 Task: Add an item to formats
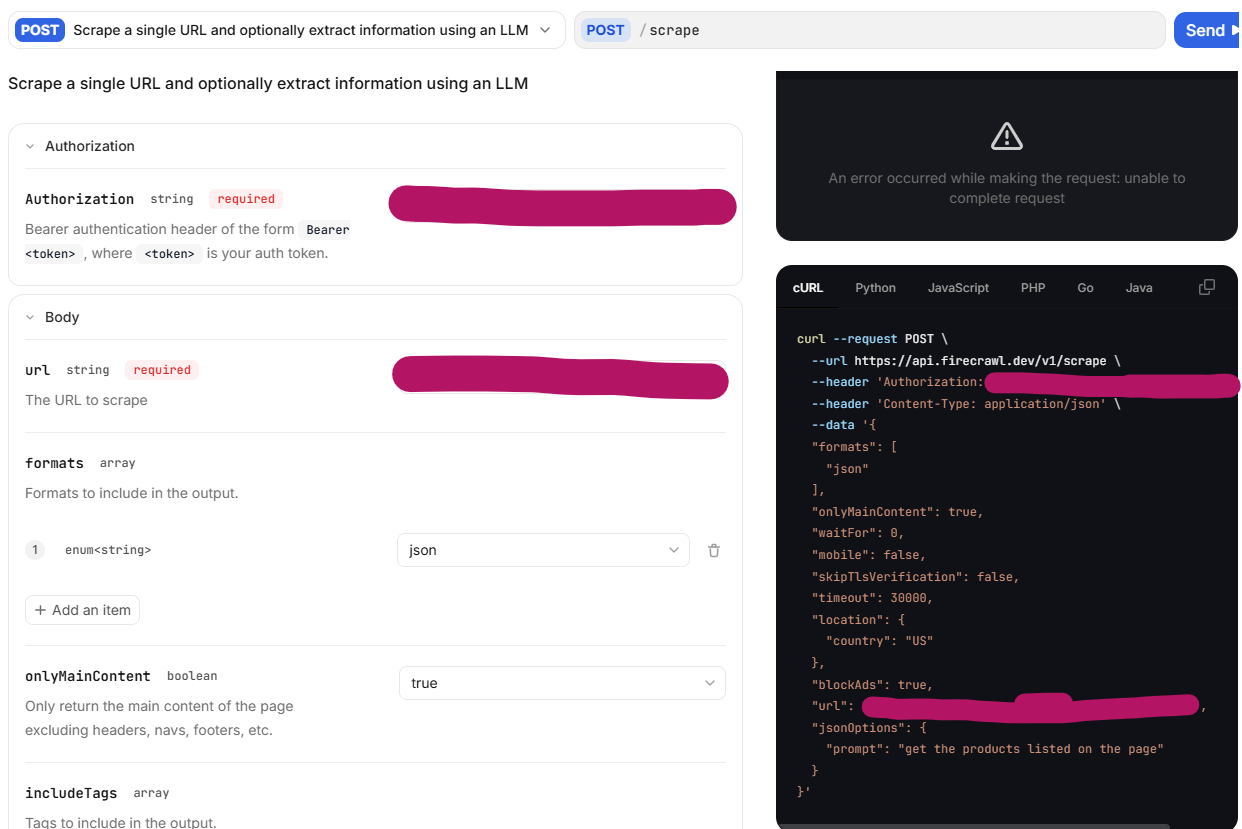(x=83, y=610)
